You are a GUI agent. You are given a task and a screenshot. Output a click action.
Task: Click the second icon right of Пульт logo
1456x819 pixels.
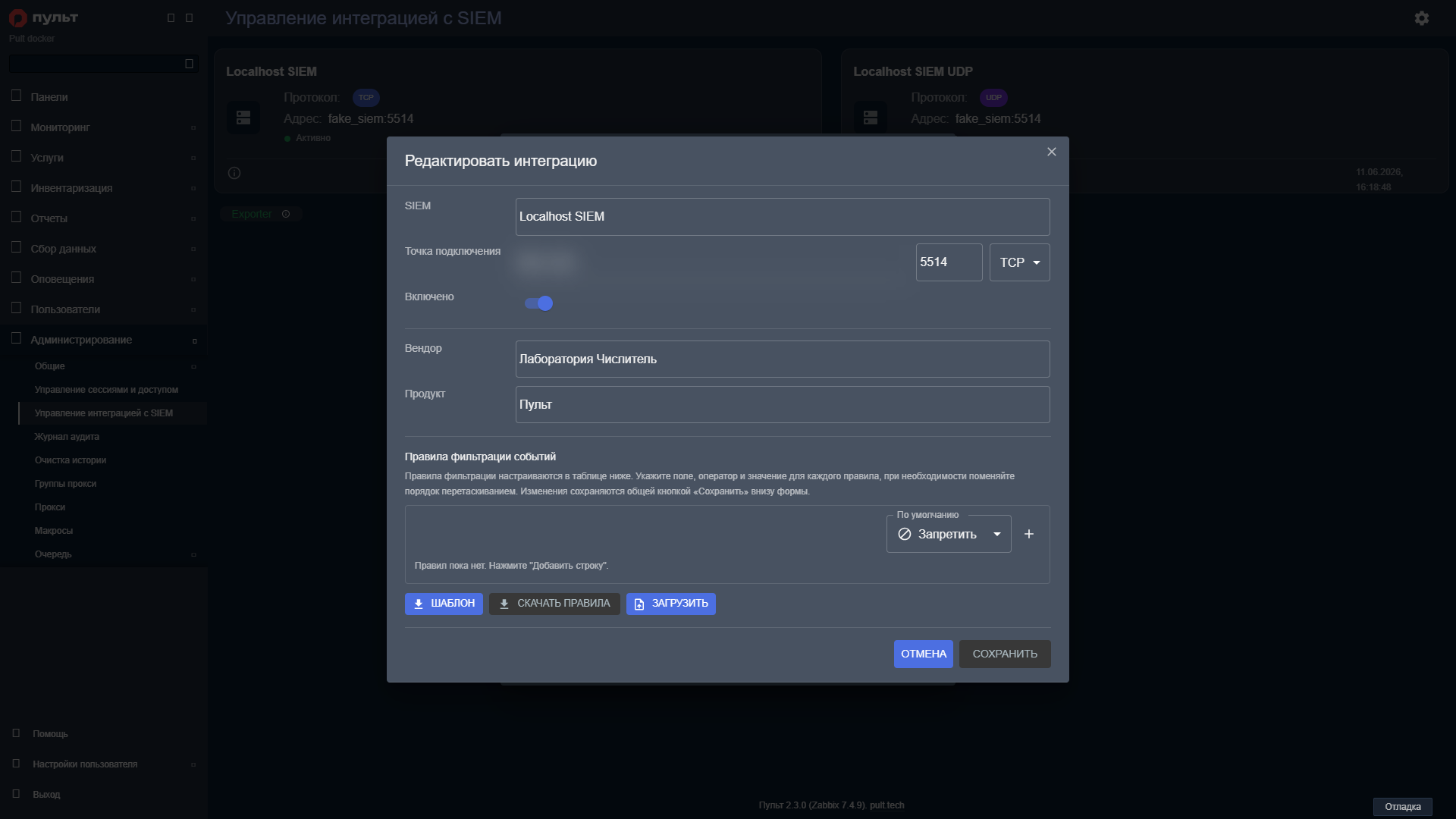point(189,18)
